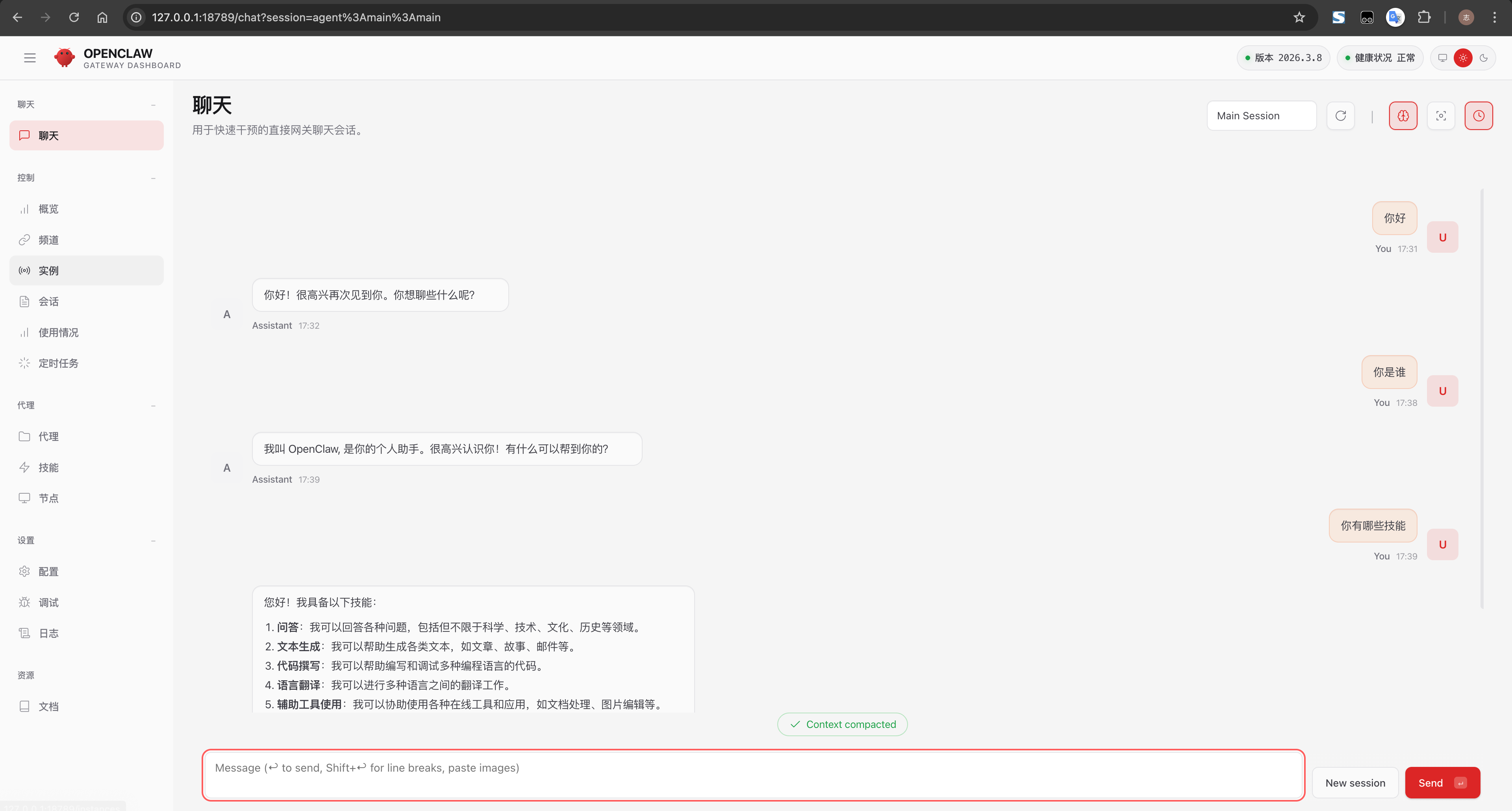Open the Main Session dropdown
1512x811 pixels.
click(1261, 116)
